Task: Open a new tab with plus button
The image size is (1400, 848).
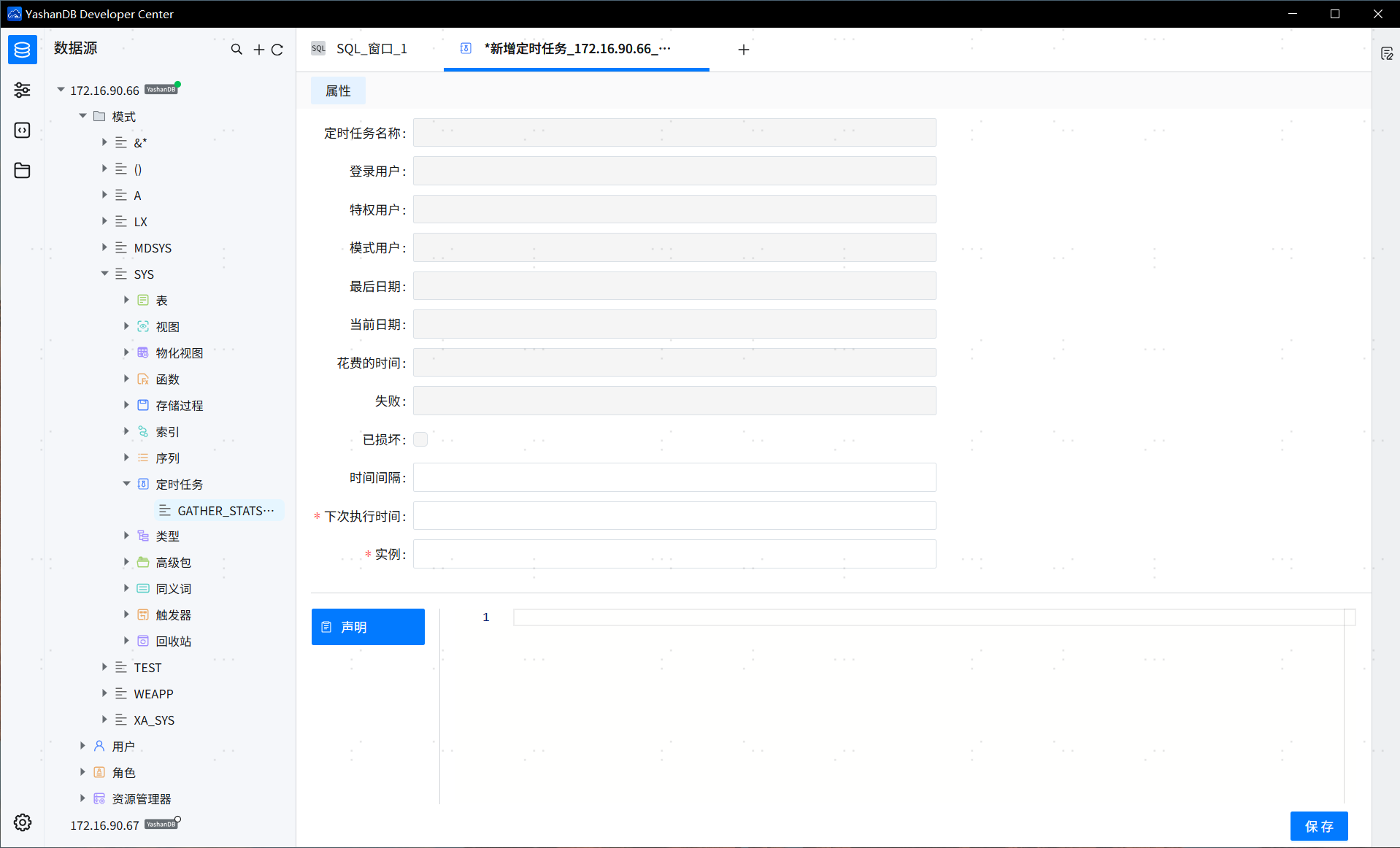Action: 743,49
